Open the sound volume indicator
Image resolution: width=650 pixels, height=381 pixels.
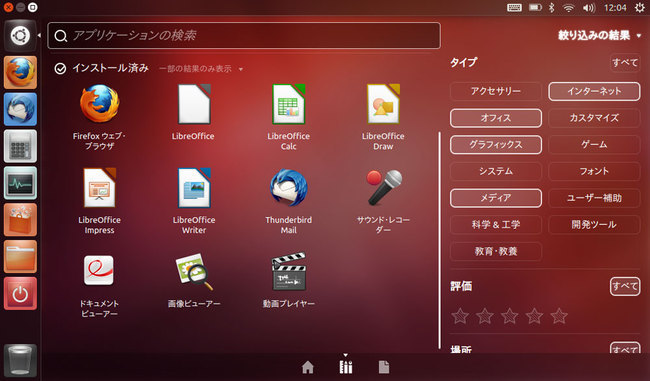point(589,7)
